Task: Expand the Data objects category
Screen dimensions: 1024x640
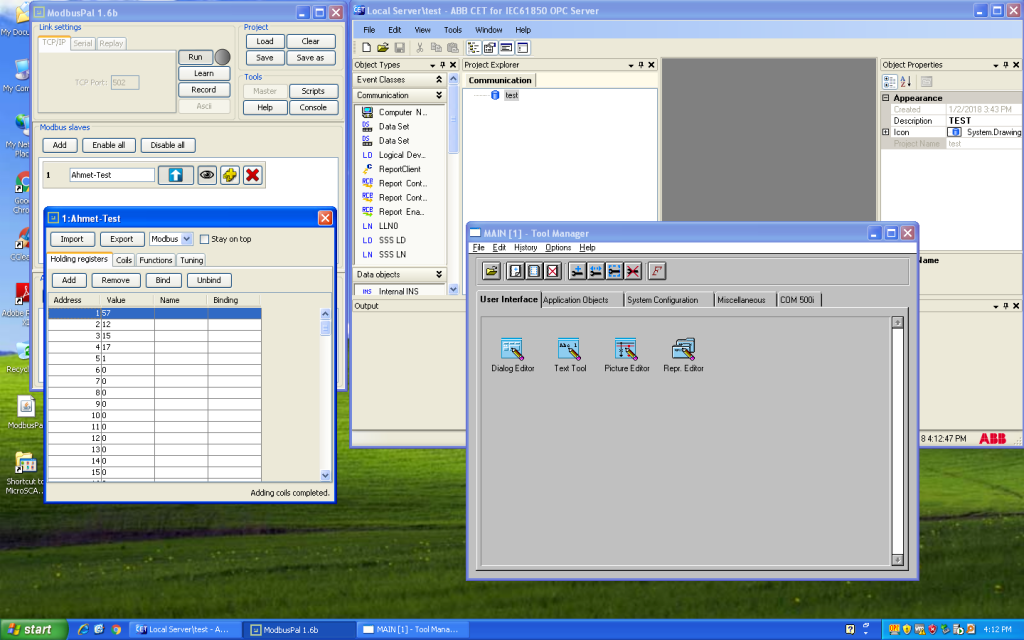Action: (438, 274)
